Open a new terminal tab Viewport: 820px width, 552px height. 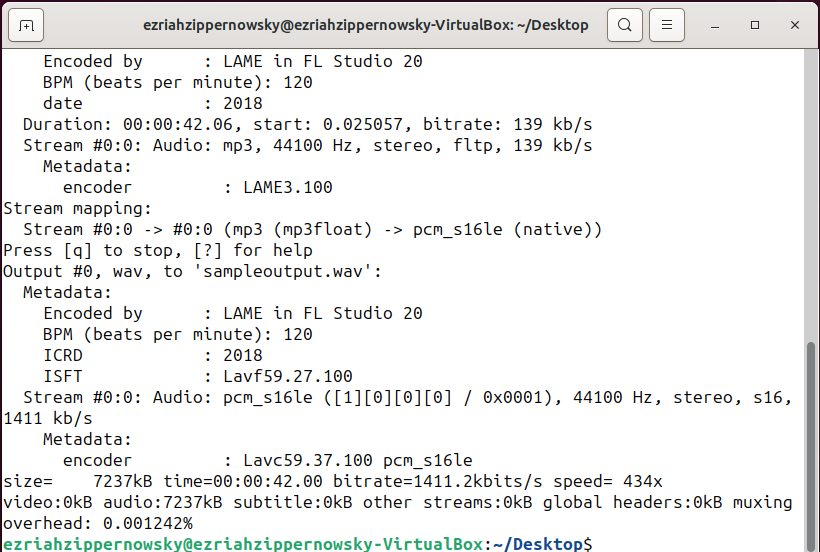[26, 25]
